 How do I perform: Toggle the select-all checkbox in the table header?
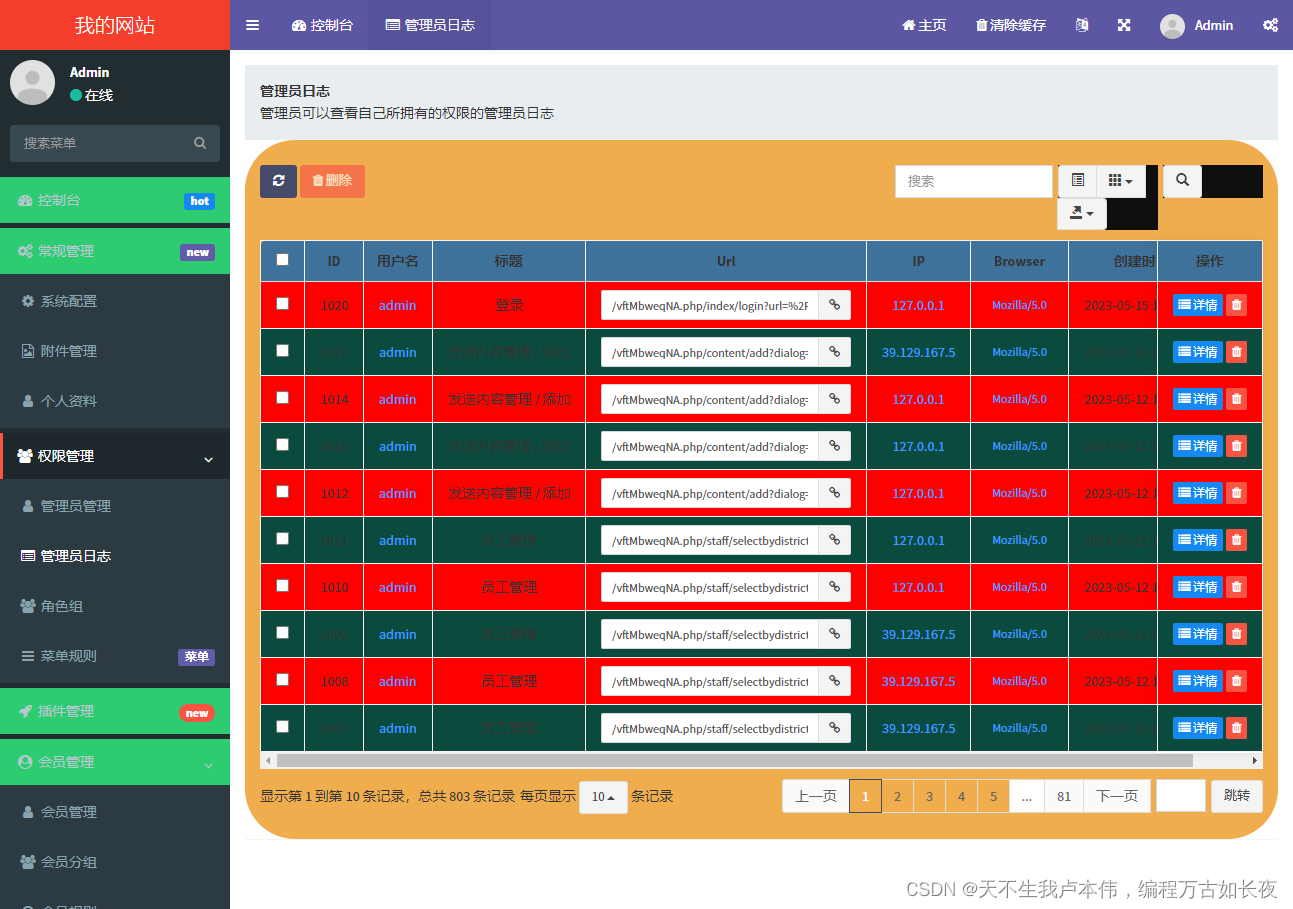pos(282,259)
